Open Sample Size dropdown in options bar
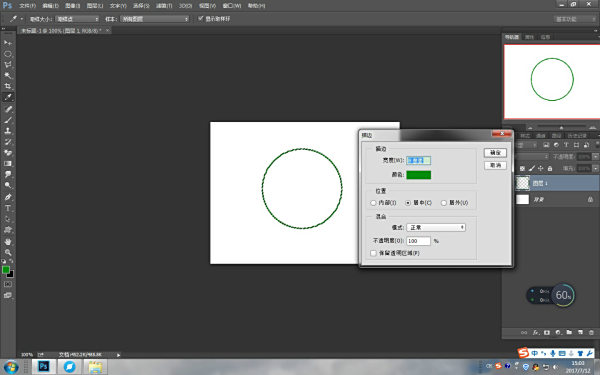Viewport: 600px width, 375px height. pos(78,19)
